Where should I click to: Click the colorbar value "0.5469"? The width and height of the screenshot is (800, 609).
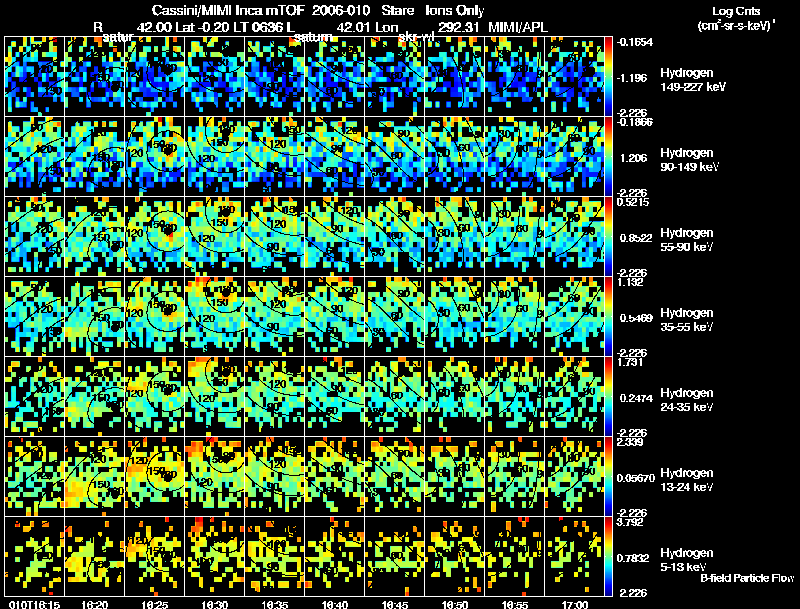point(636,318)
